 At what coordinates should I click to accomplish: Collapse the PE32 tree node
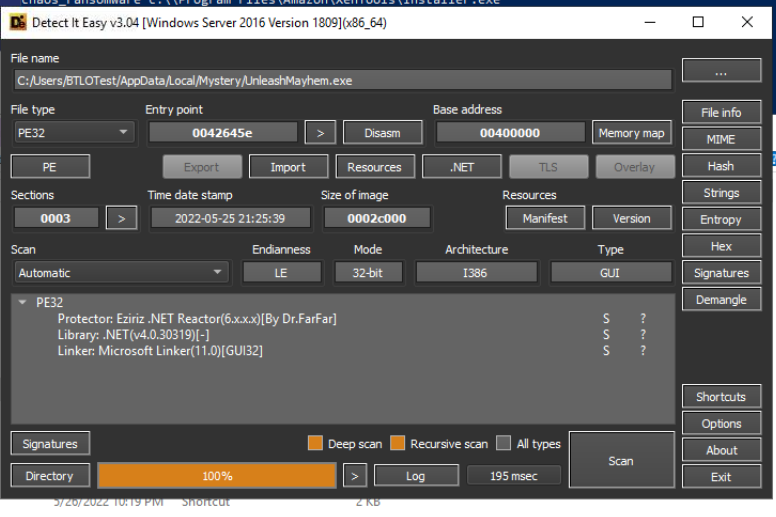point(23,301)
